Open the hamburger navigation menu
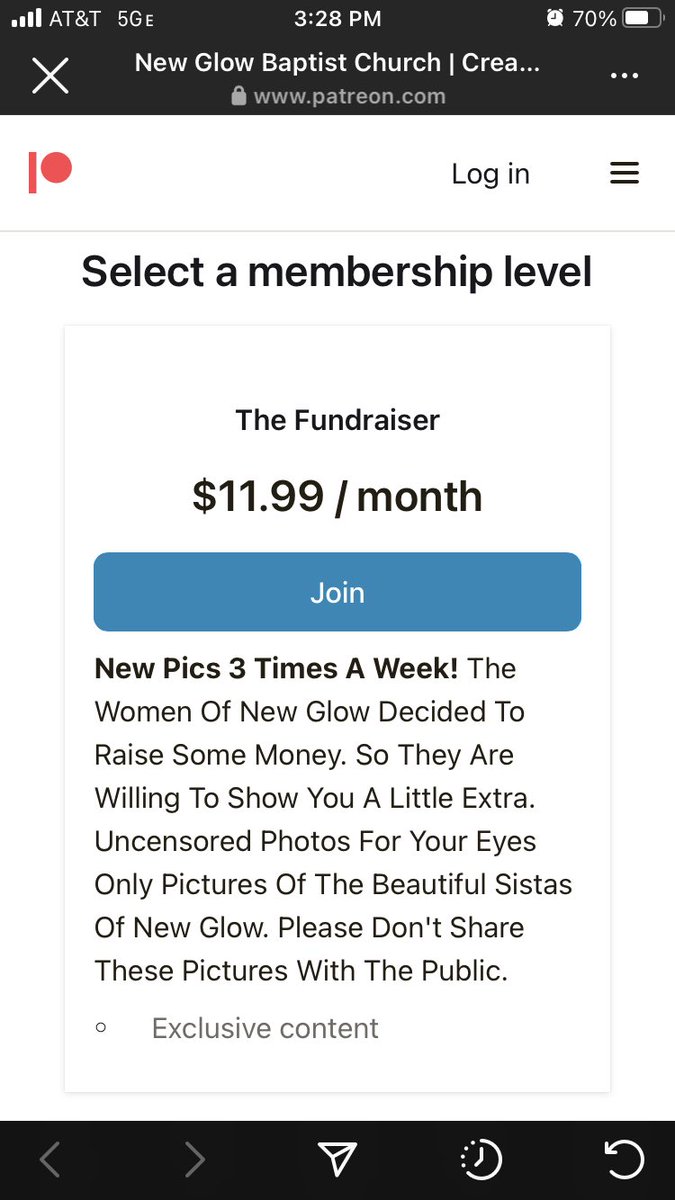Image resolution: width=675 pixels, height=1200 pixels. [x=624, y=174]
